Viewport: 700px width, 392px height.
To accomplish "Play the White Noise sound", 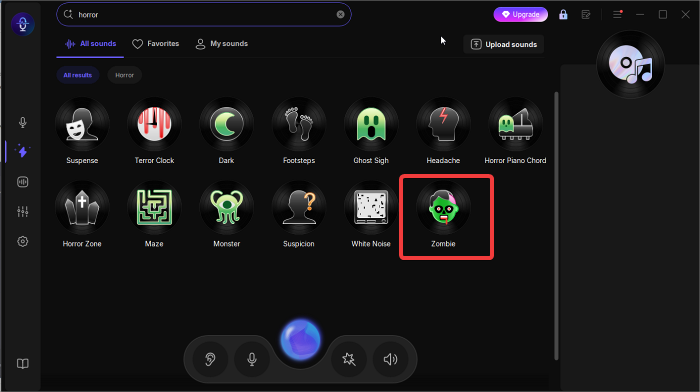I will (x=371, y=208).
